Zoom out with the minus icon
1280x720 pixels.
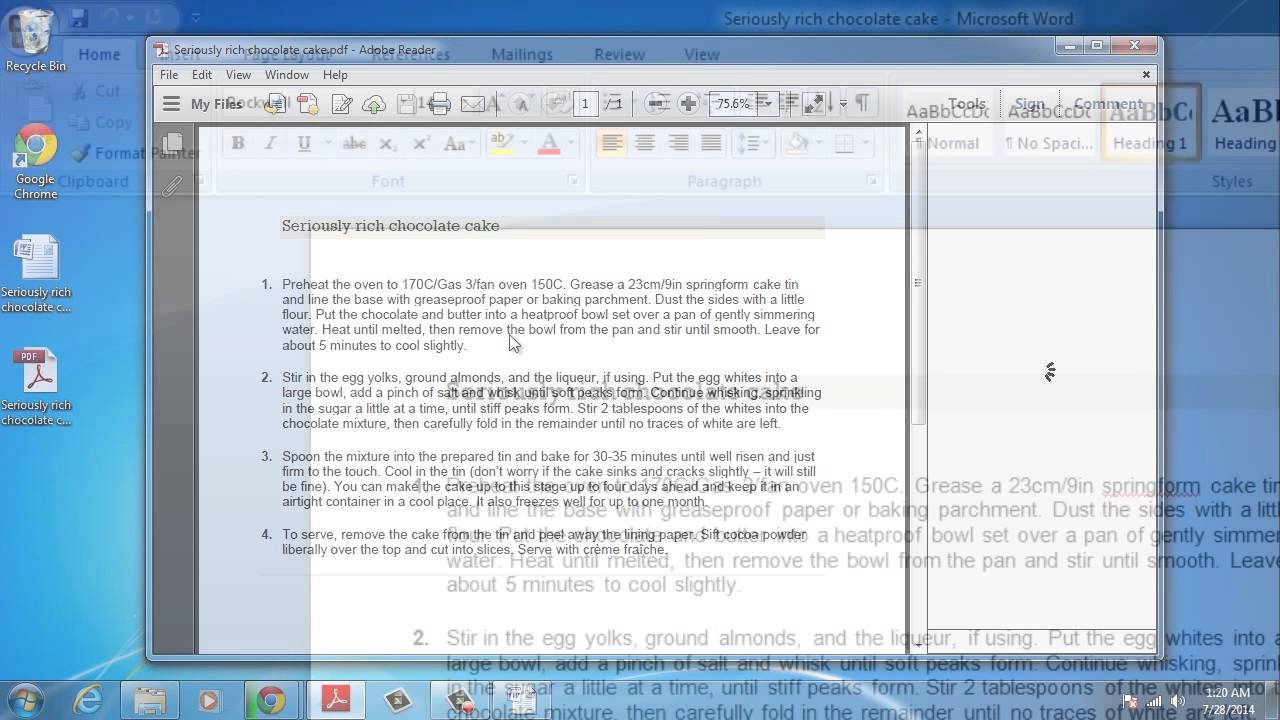pyautogui.click(x=657, y=103)
